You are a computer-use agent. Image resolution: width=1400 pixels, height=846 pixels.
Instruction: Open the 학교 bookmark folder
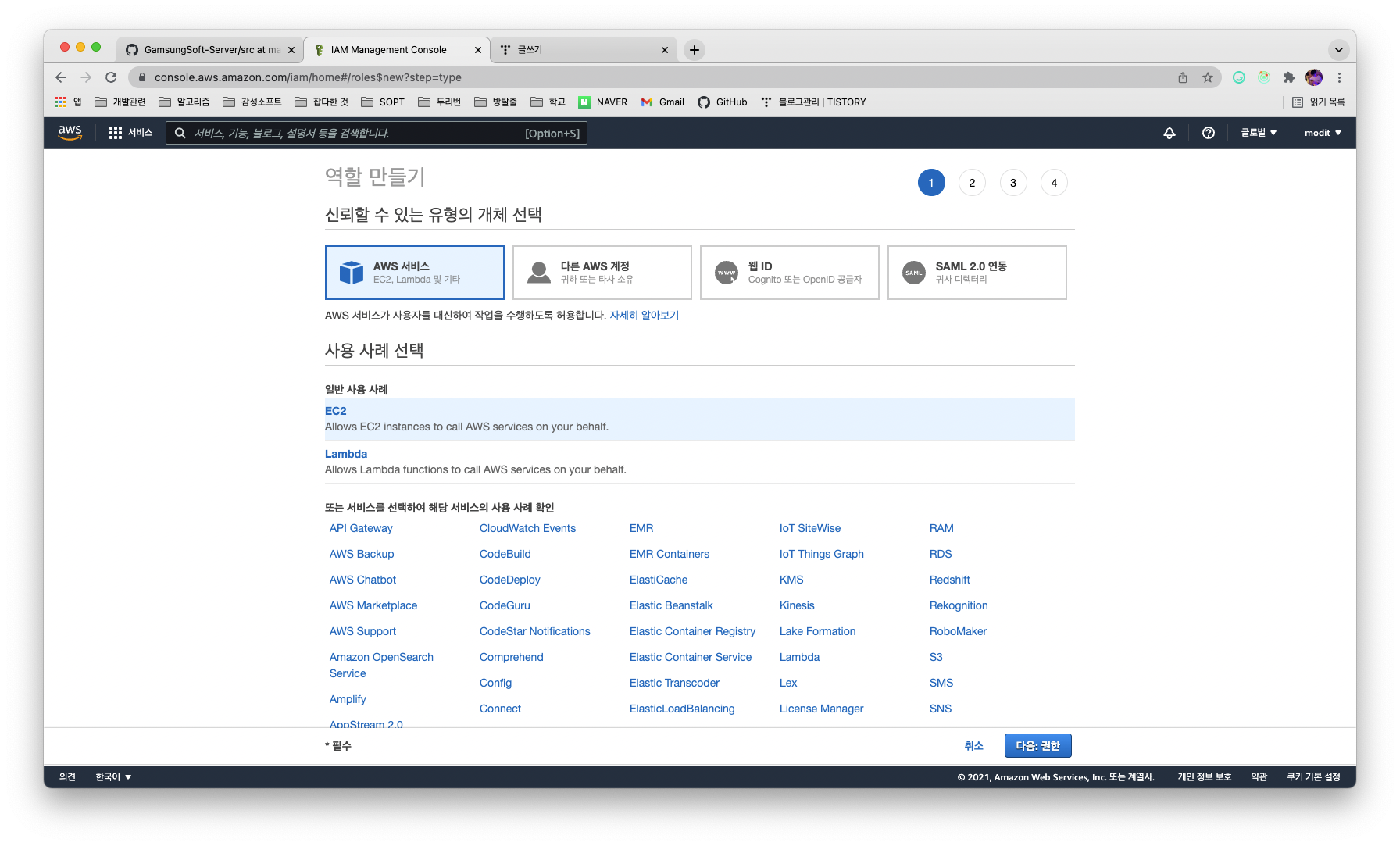[x=548, y=102]
